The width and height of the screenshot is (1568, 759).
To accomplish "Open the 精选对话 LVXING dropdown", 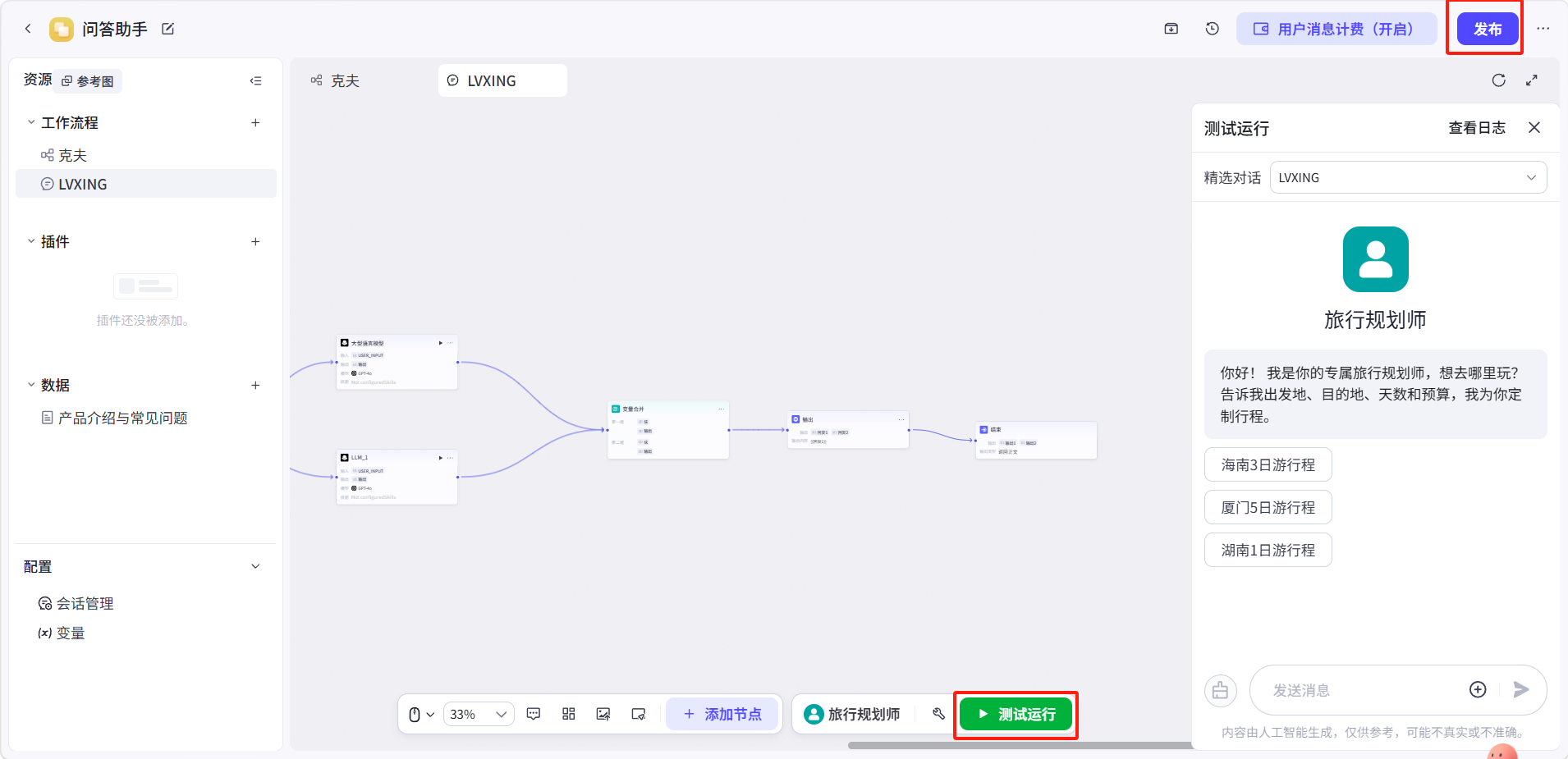I will point(1408,177).
